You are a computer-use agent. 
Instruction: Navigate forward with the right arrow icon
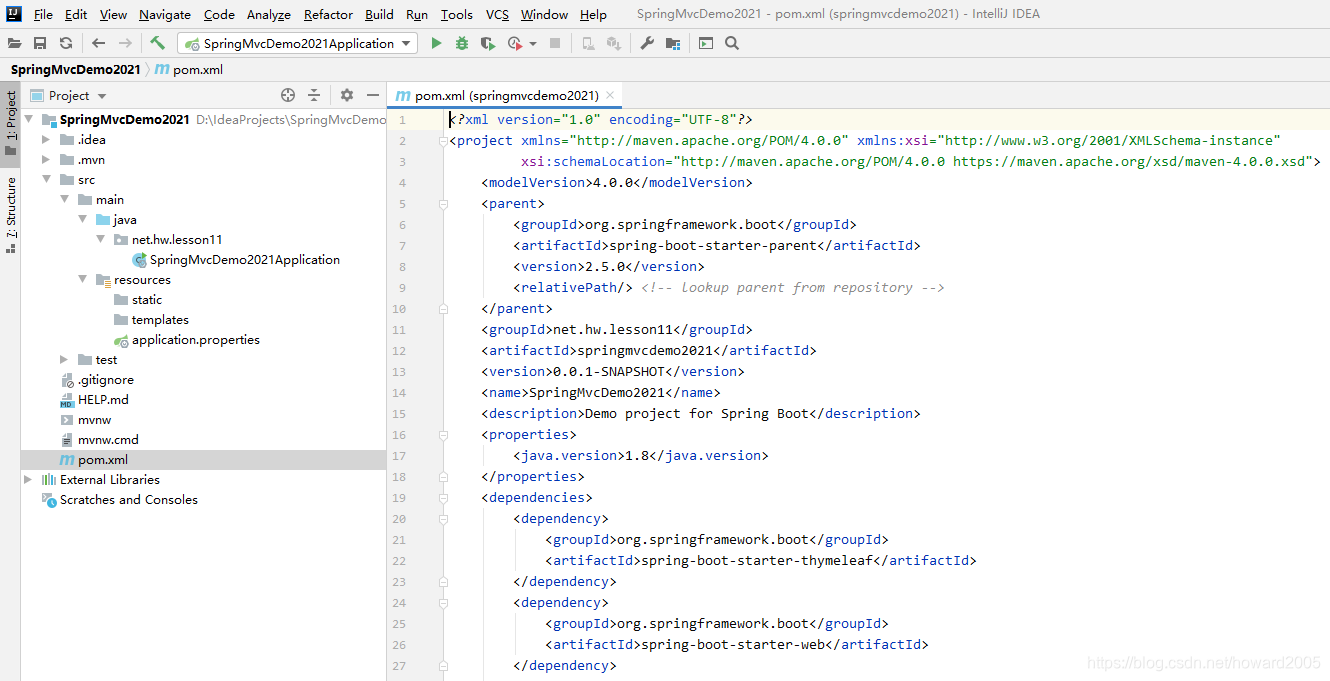point(125,43)
